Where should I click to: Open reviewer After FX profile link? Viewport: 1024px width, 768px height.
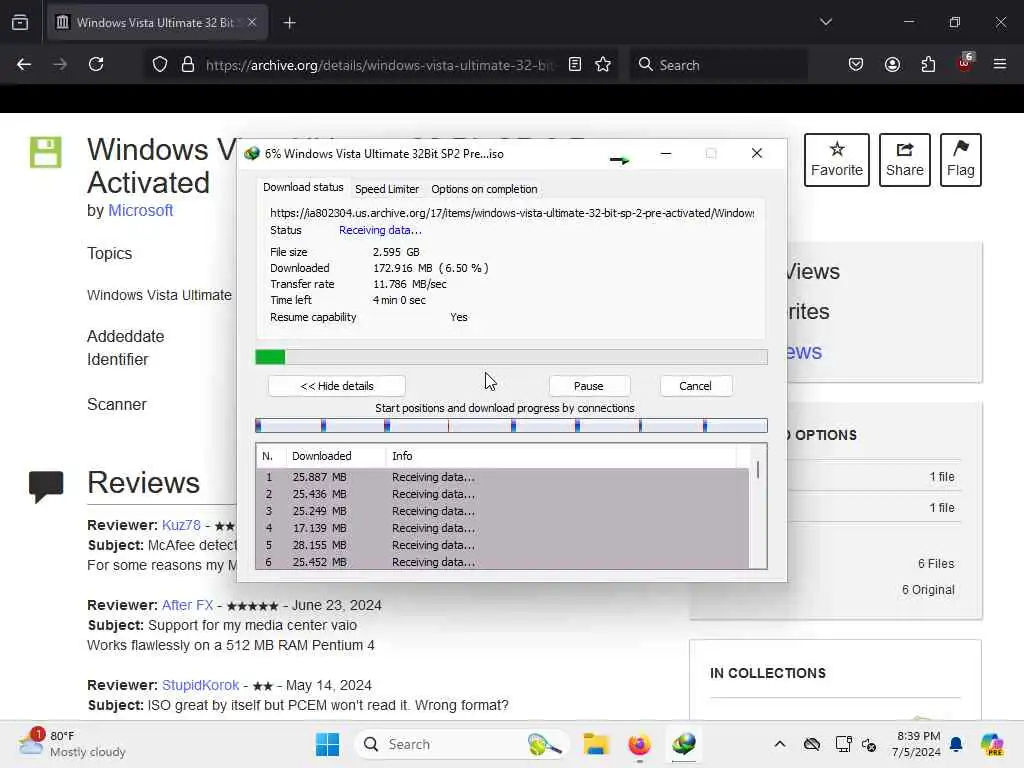pos(187,605)
